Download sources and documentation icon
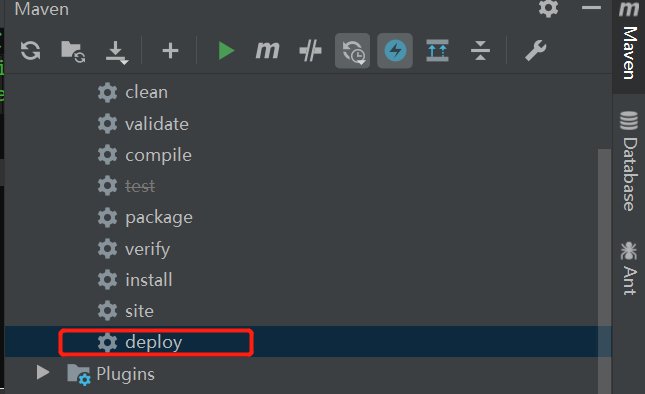This screenshot has height=394, width=645. 117,52
